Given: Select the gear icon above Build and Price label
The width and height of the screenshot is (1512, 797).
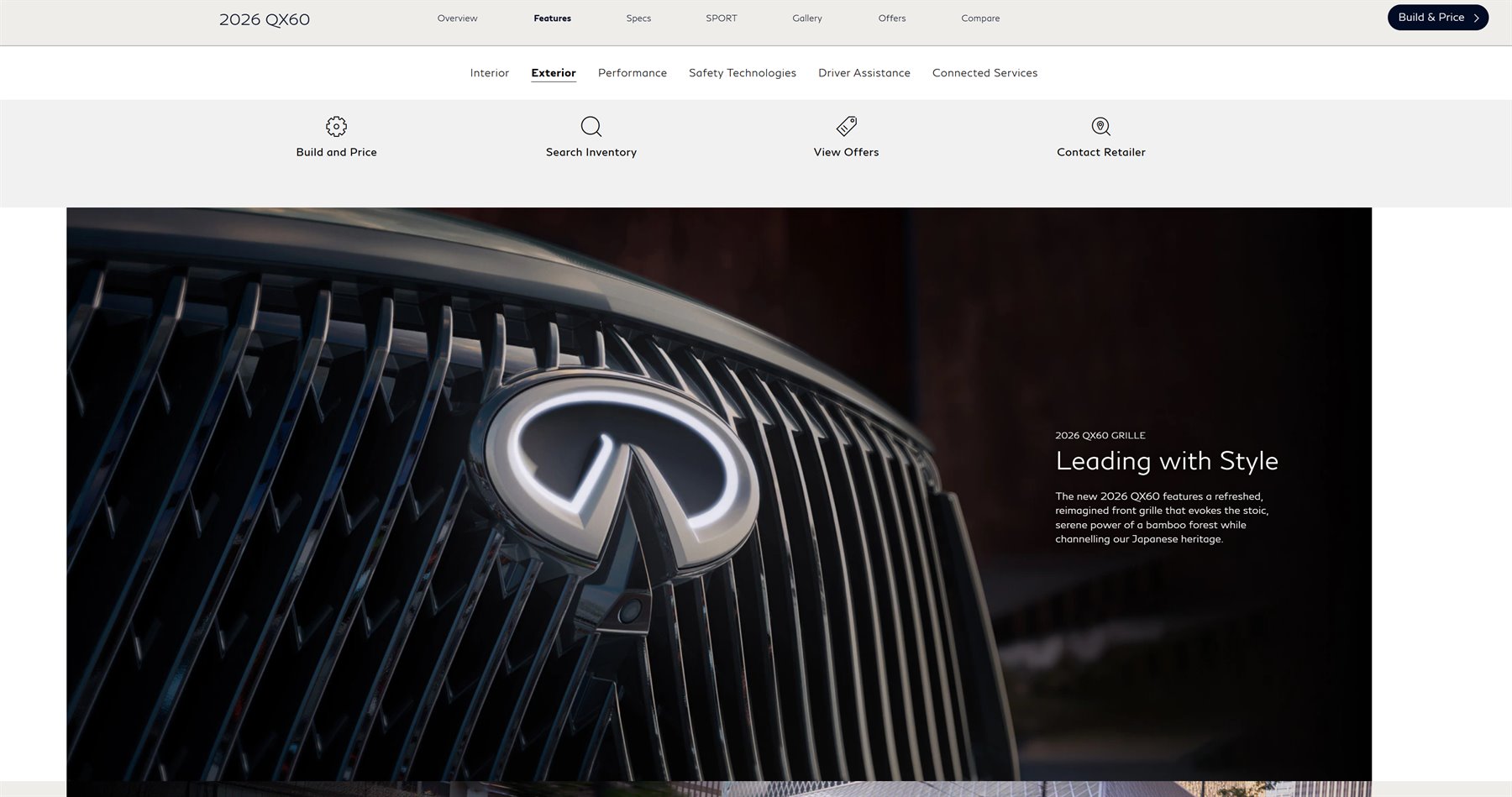Looking at the screenshot, I should (336, 126).
